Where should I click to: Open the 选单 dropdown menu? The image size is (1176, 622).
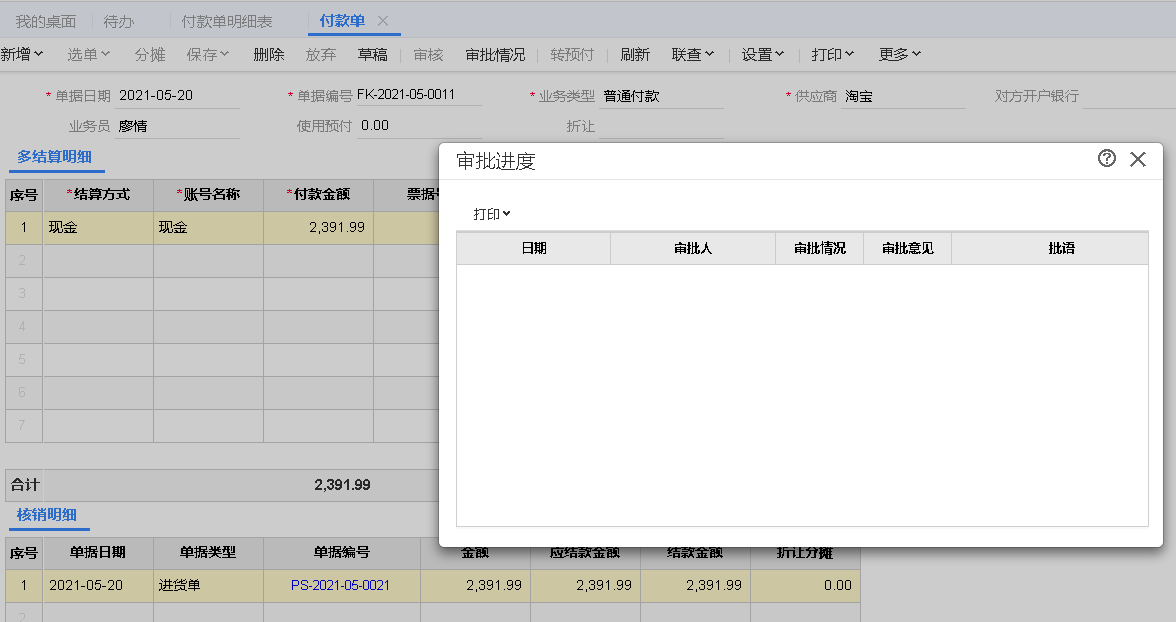pyautogui.click(x=88, y=54)
